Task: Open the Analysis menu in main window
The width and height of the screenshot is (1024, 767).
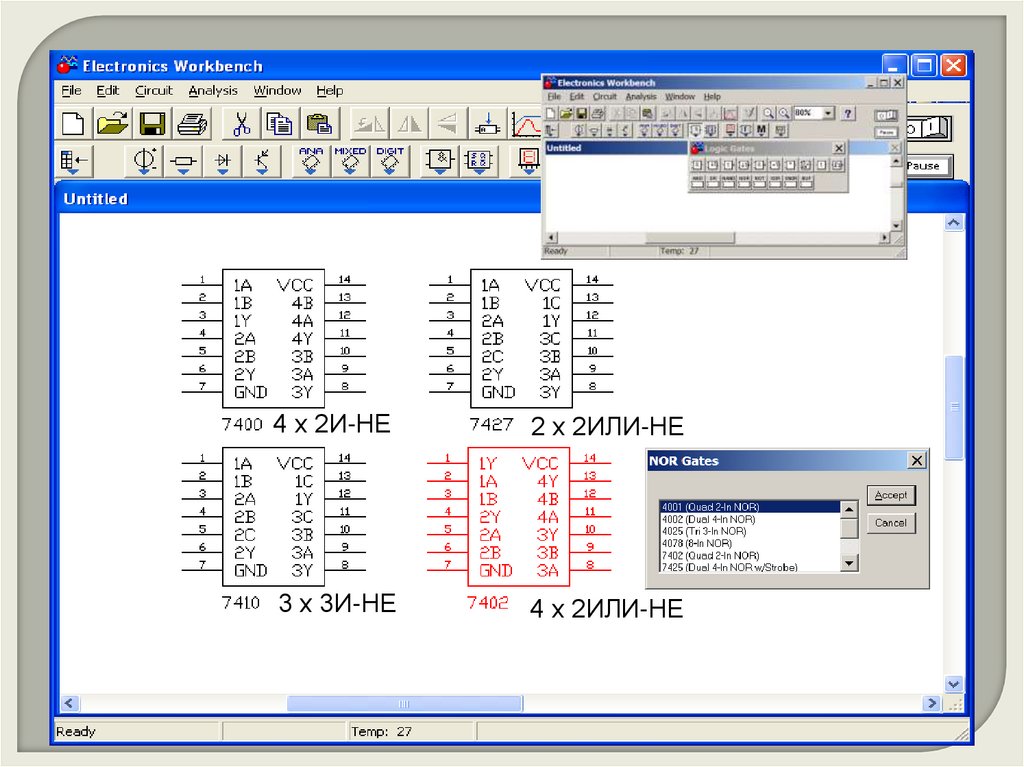Action: (213, 90)
